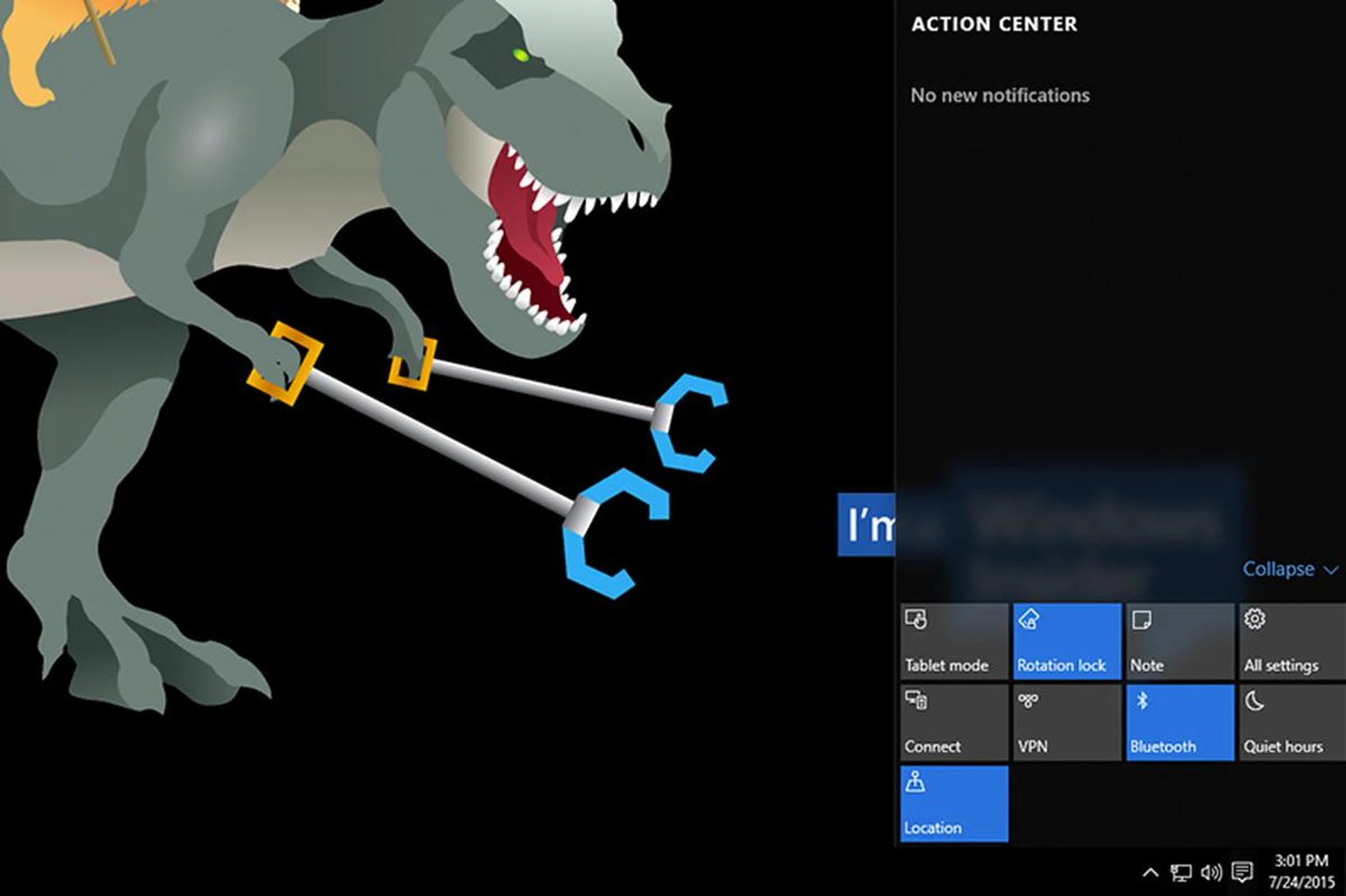Turn on Quiet hours moon tile
This screenshot has height=896, width=1346.
[x=1291, y=722]
